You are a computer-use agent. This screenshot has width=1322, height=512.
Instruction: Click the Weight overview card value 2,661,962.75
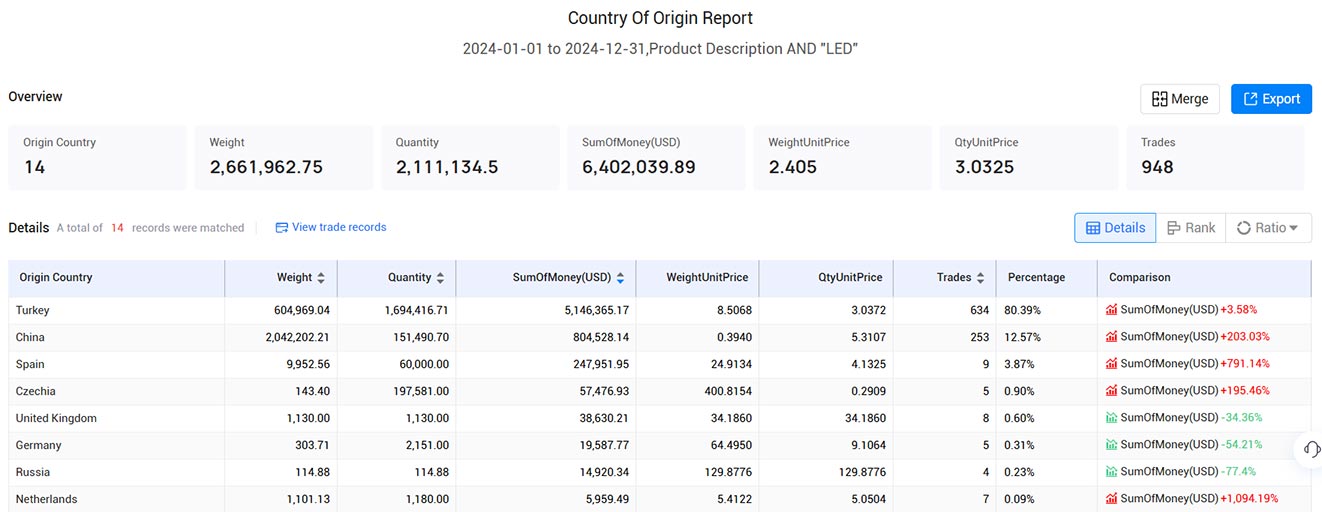coord(266,167)
